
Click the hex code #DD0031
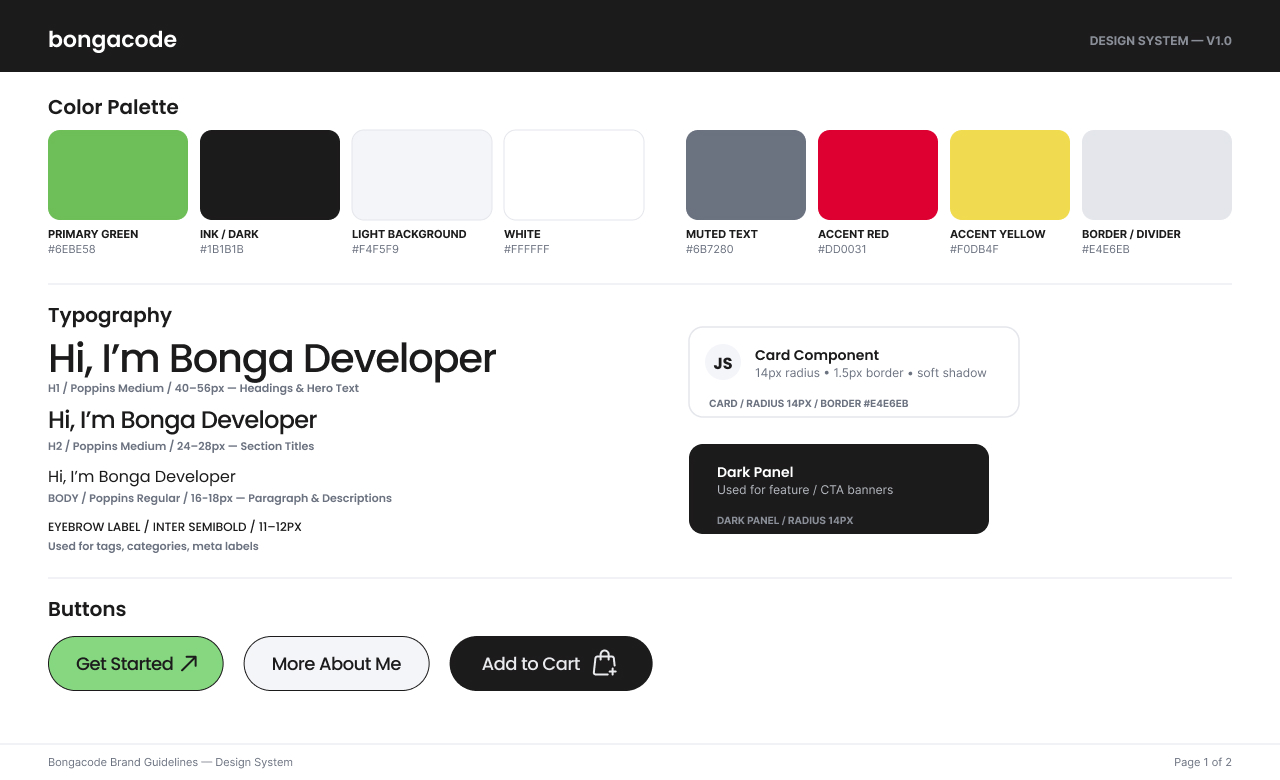click(x=842, y=249)
